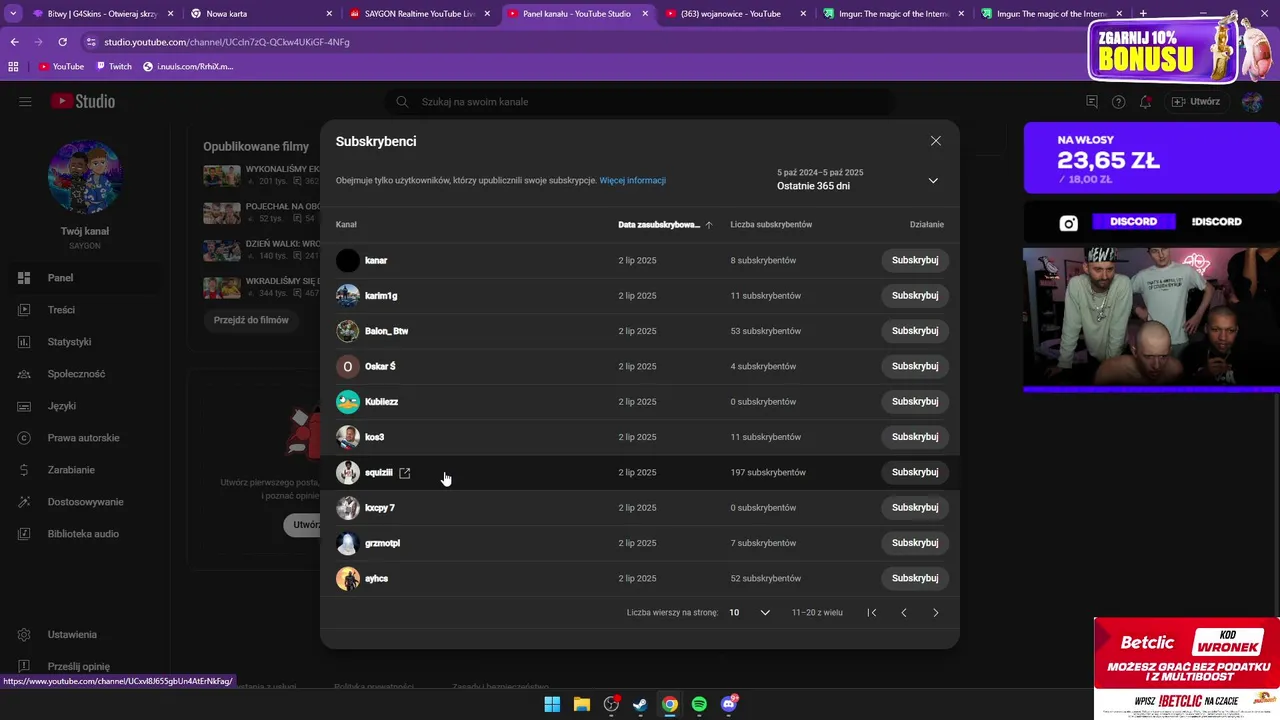
Task: Open notifications bell icon
Action: click(x=1145, y=102)
